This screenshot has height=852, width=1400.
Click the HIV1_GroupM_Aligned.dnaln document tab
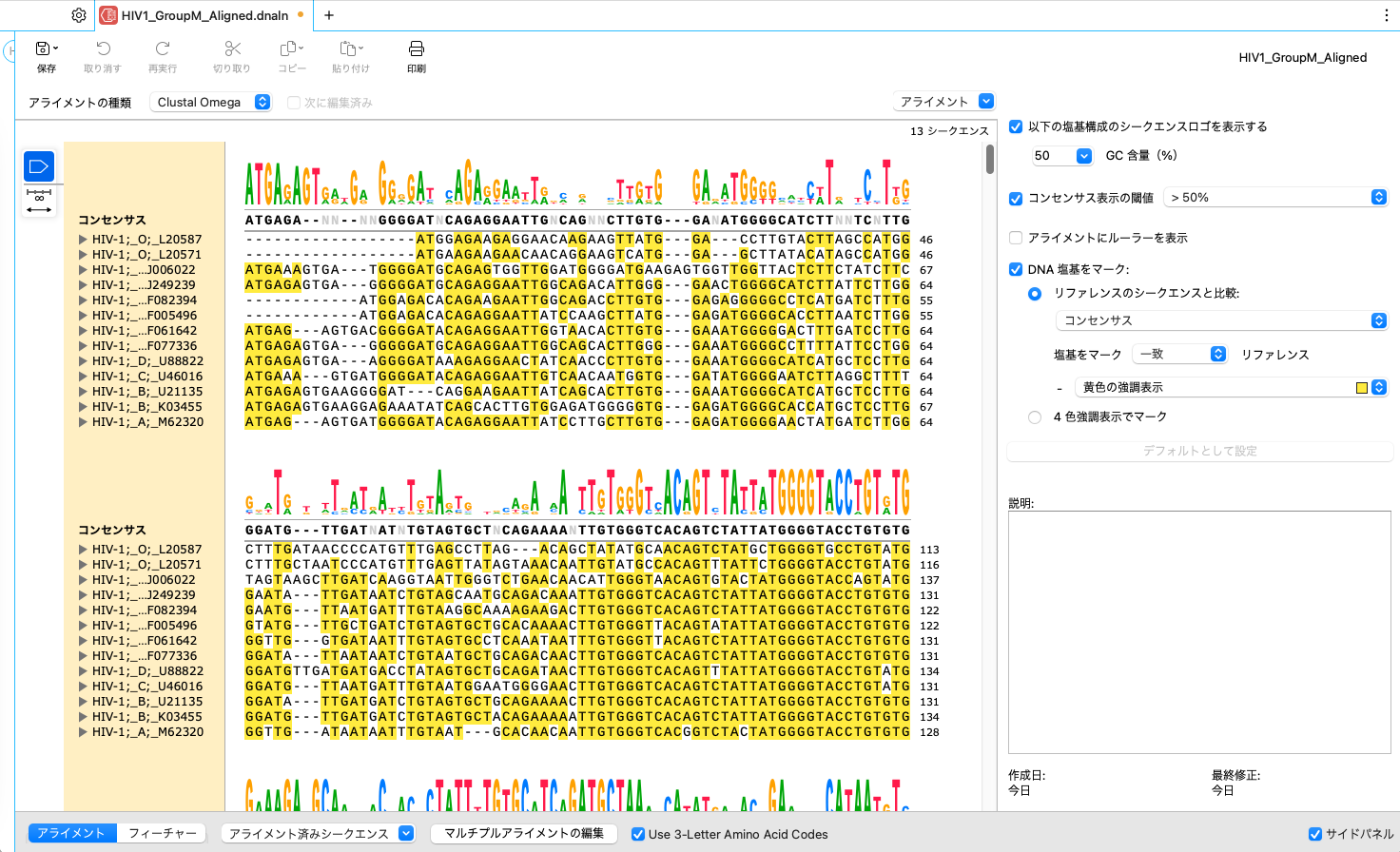(203, 15)
